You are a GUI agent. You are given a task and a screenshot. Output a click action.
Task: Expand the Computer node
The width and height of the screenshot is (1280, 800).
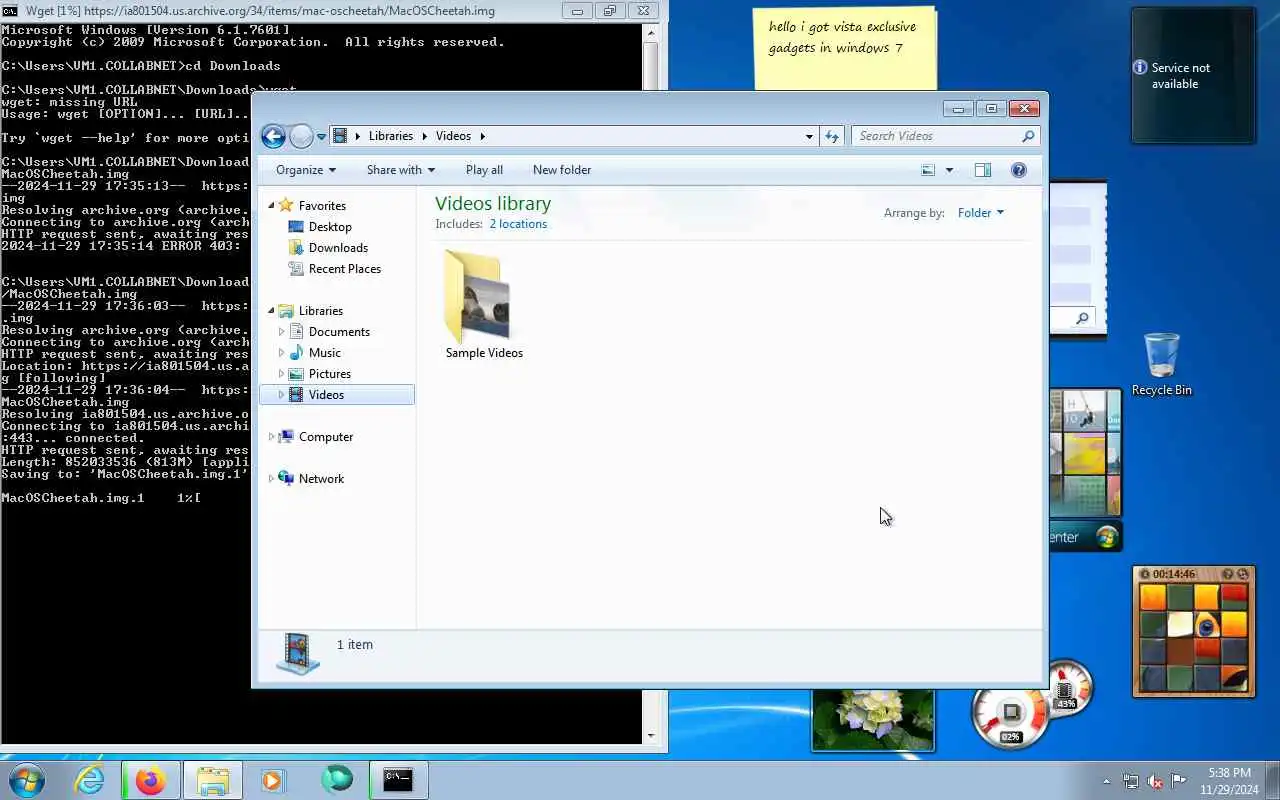point(271,437)
